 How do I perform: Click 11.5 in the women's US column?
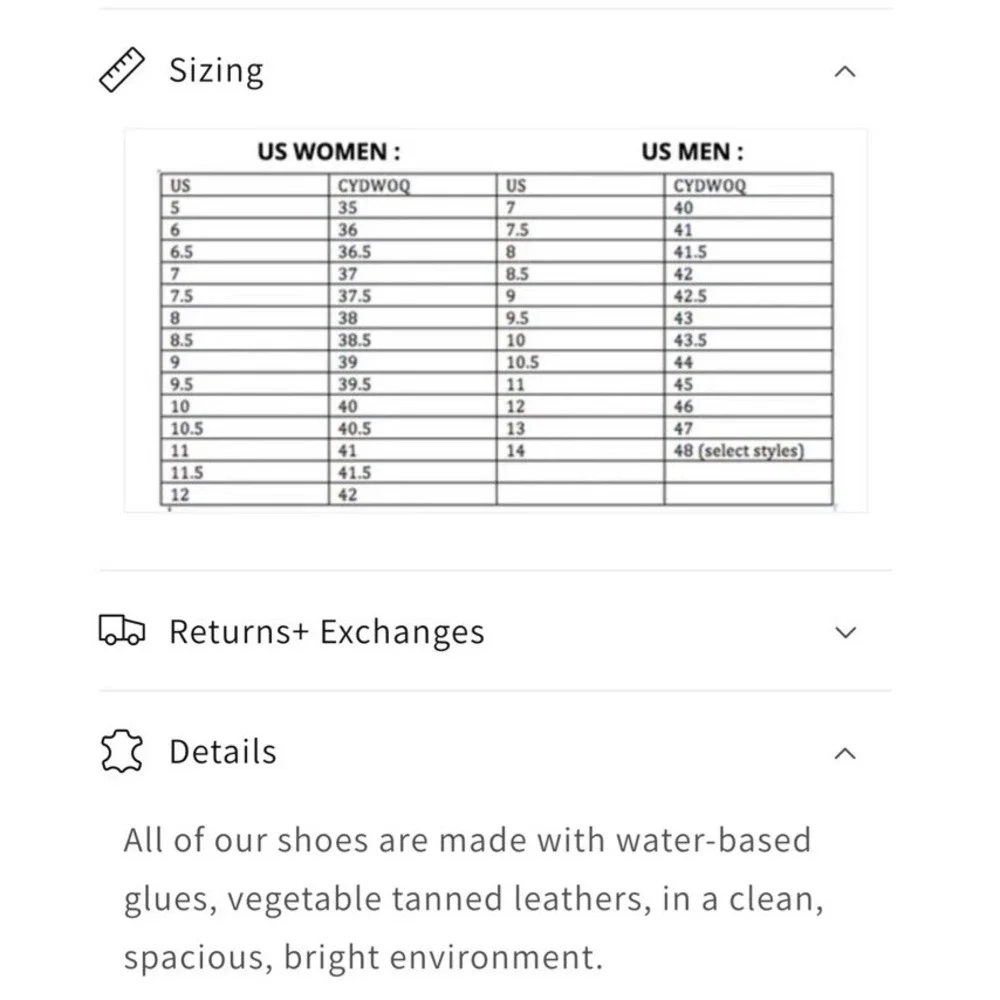[x=244, y=473]
